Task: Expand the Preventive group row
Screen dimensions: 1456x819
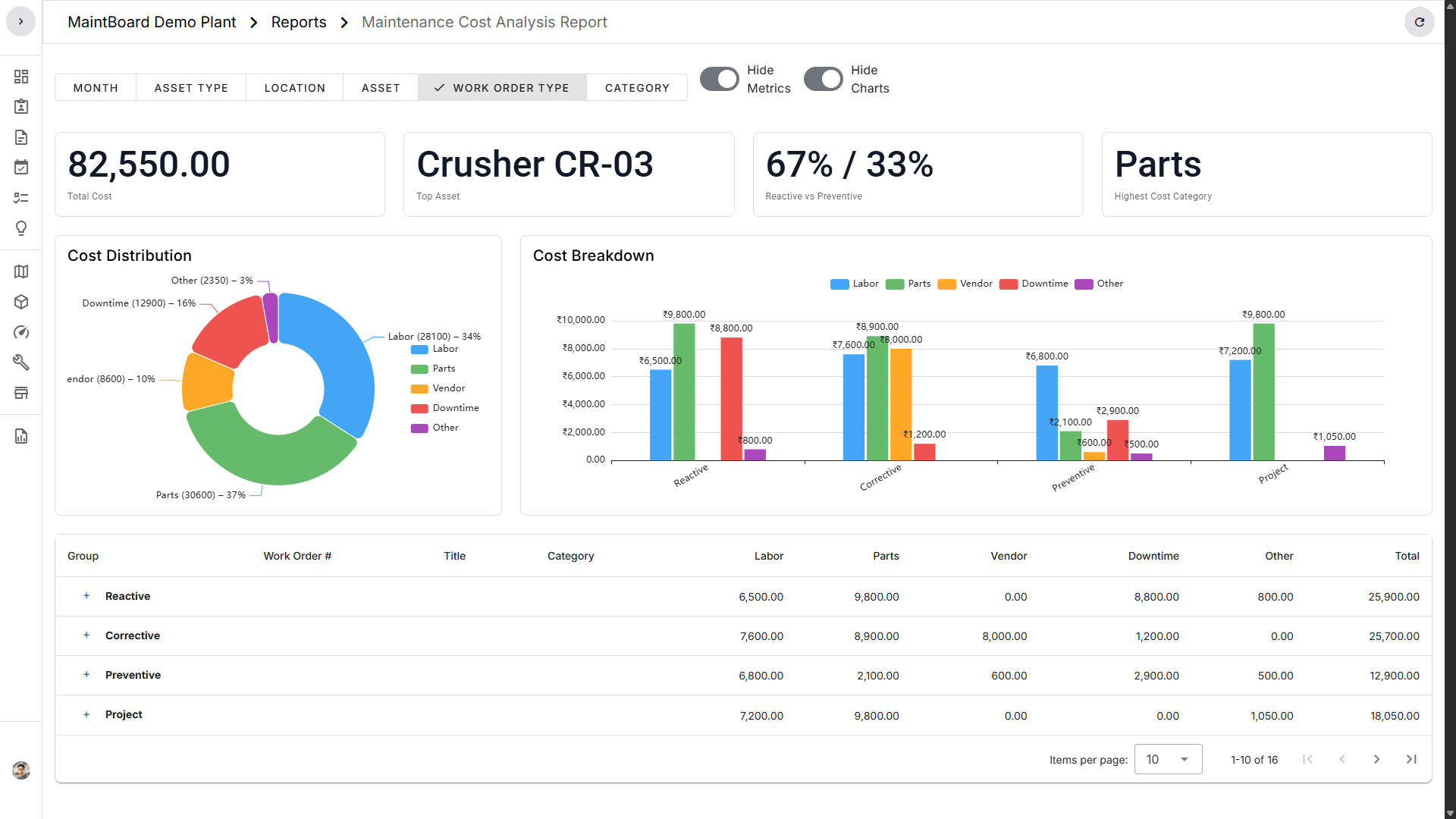Action: [x=86, y=675]
